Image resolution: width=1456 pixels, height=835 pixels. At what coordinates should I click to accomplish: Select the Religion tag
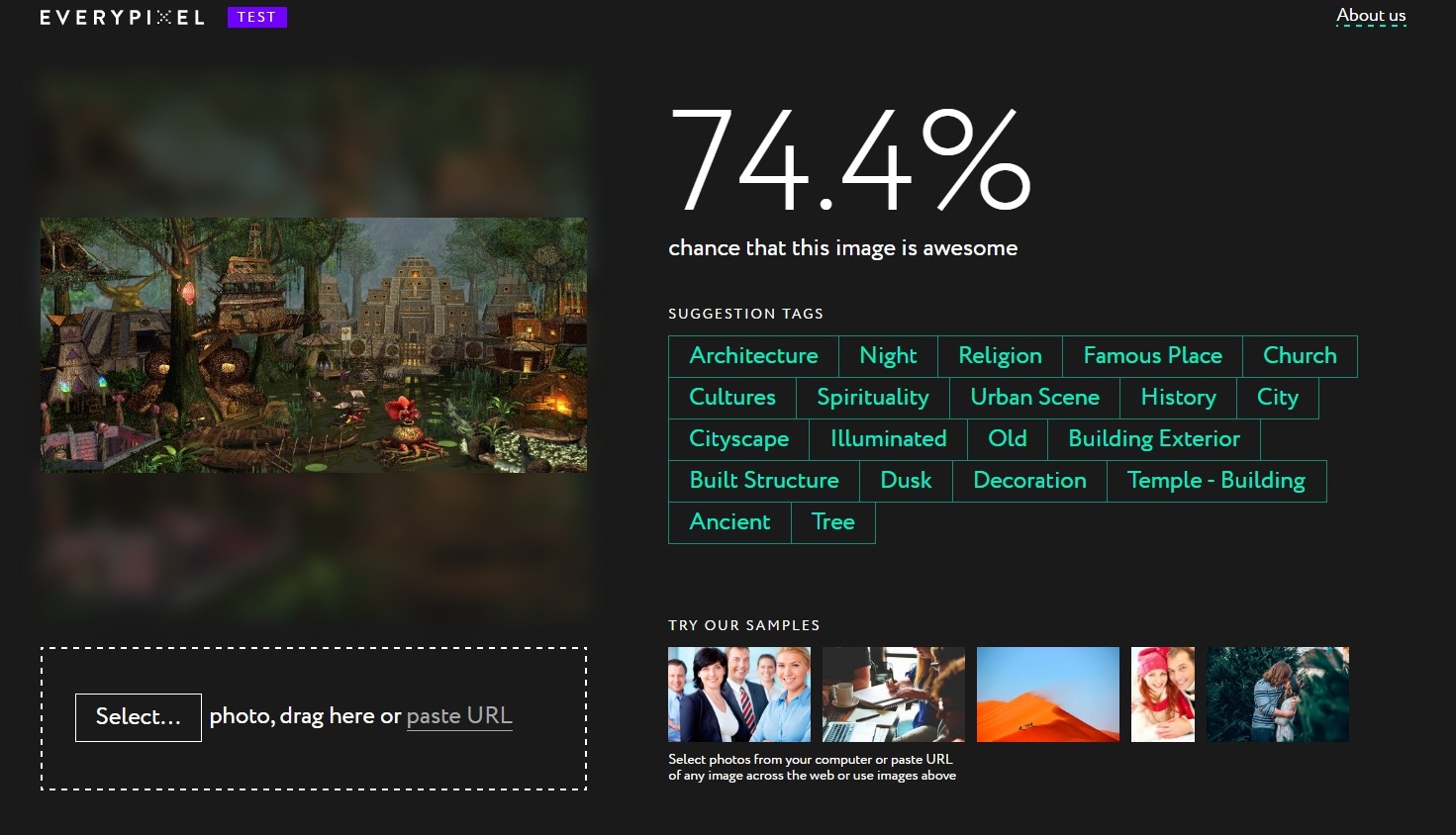click(1000, 356)
